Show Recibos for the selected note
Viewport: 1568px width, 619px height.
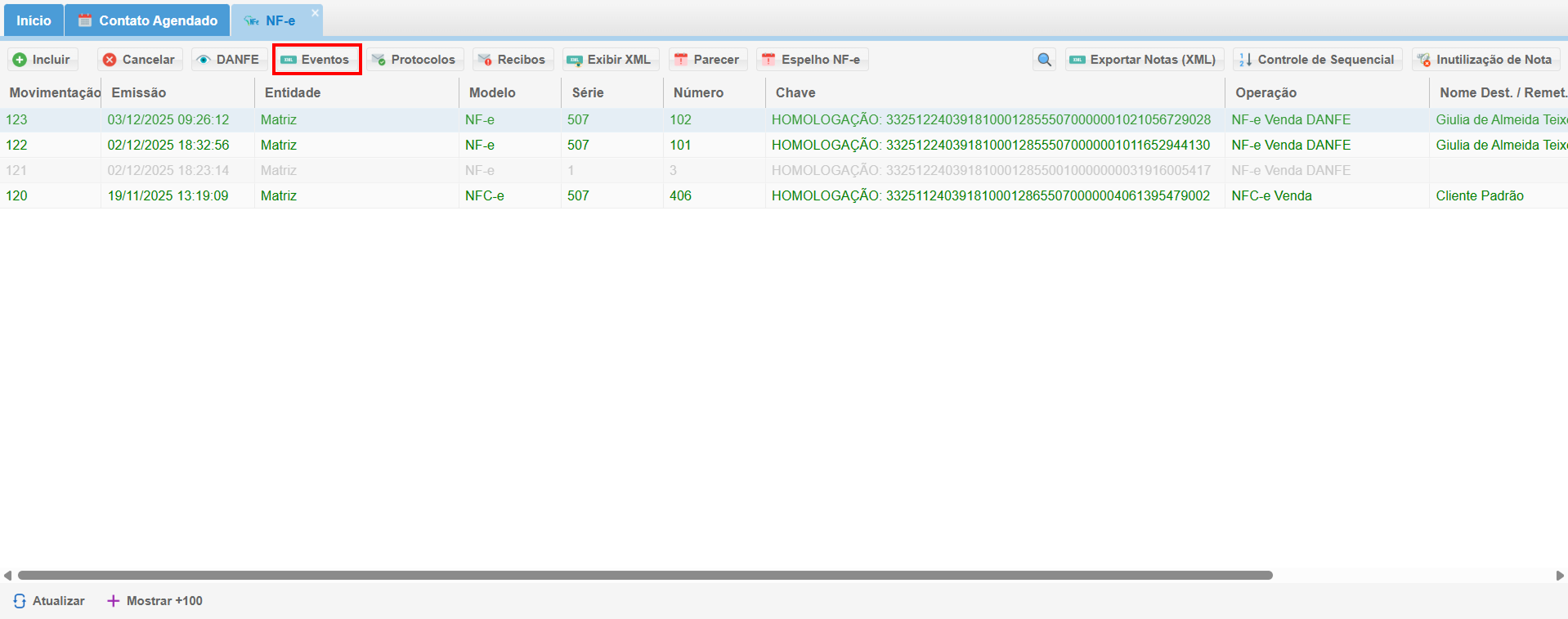click(512, 60)
